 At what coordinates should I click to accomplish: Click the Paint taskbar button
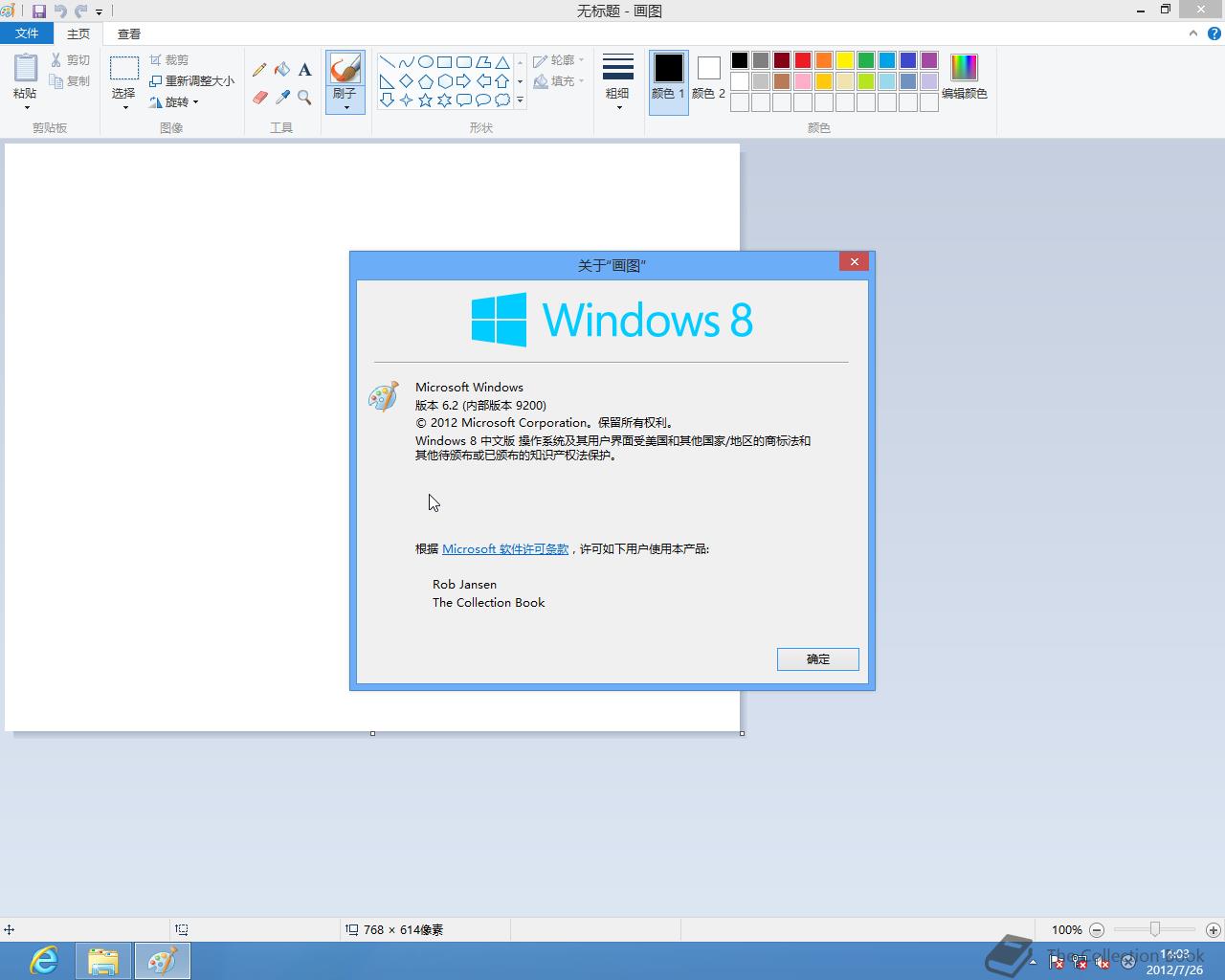coord(162,961)
